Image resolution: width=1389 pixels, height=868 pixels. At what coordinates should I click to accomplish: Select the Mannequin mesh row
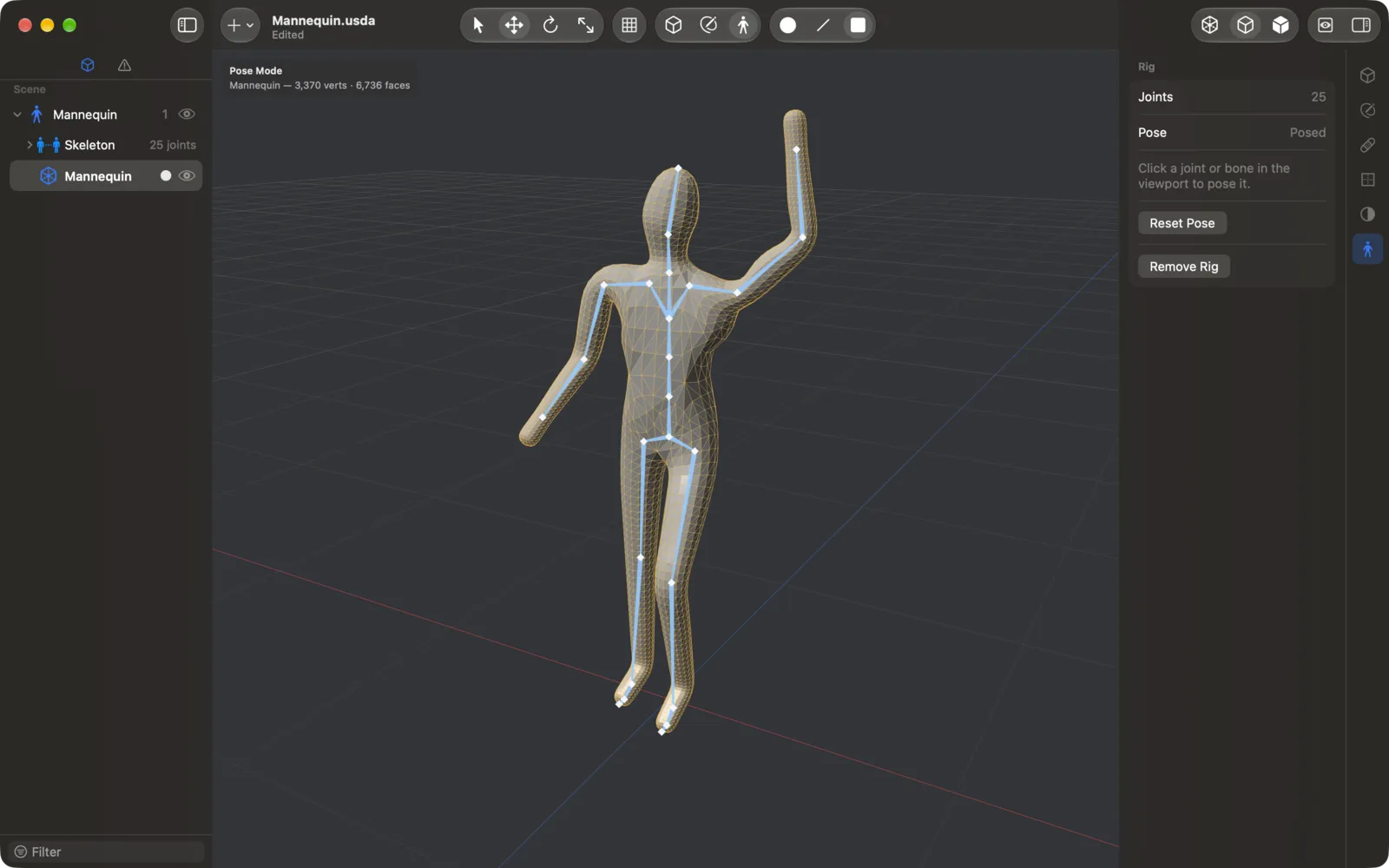point(106,176)
